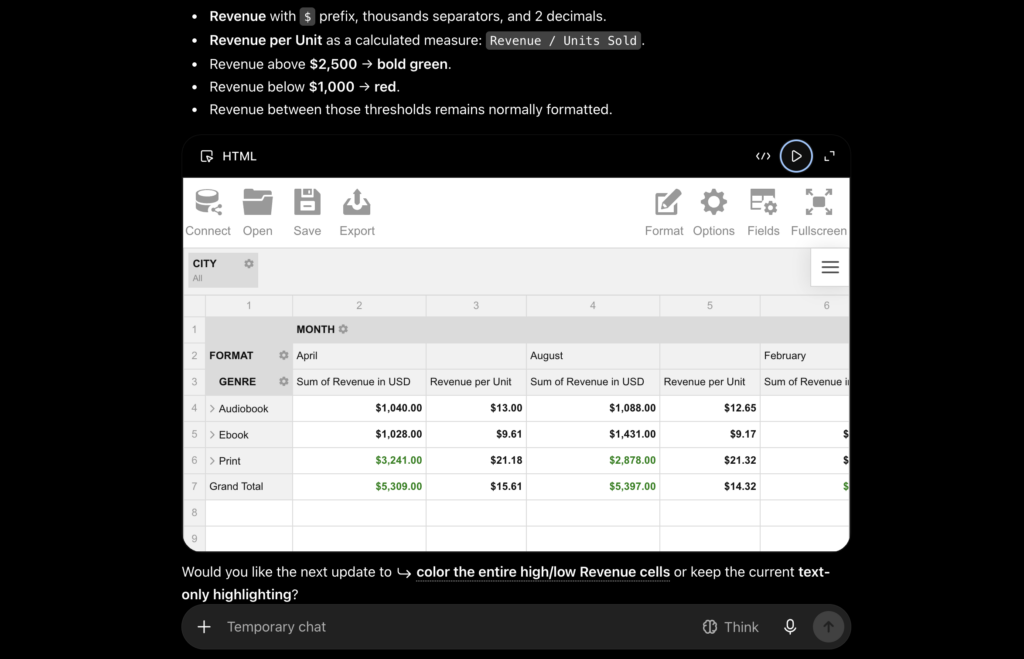The image size is (1024, 659).
Task: Click the Connect data source icon
Action: [208, 212]
